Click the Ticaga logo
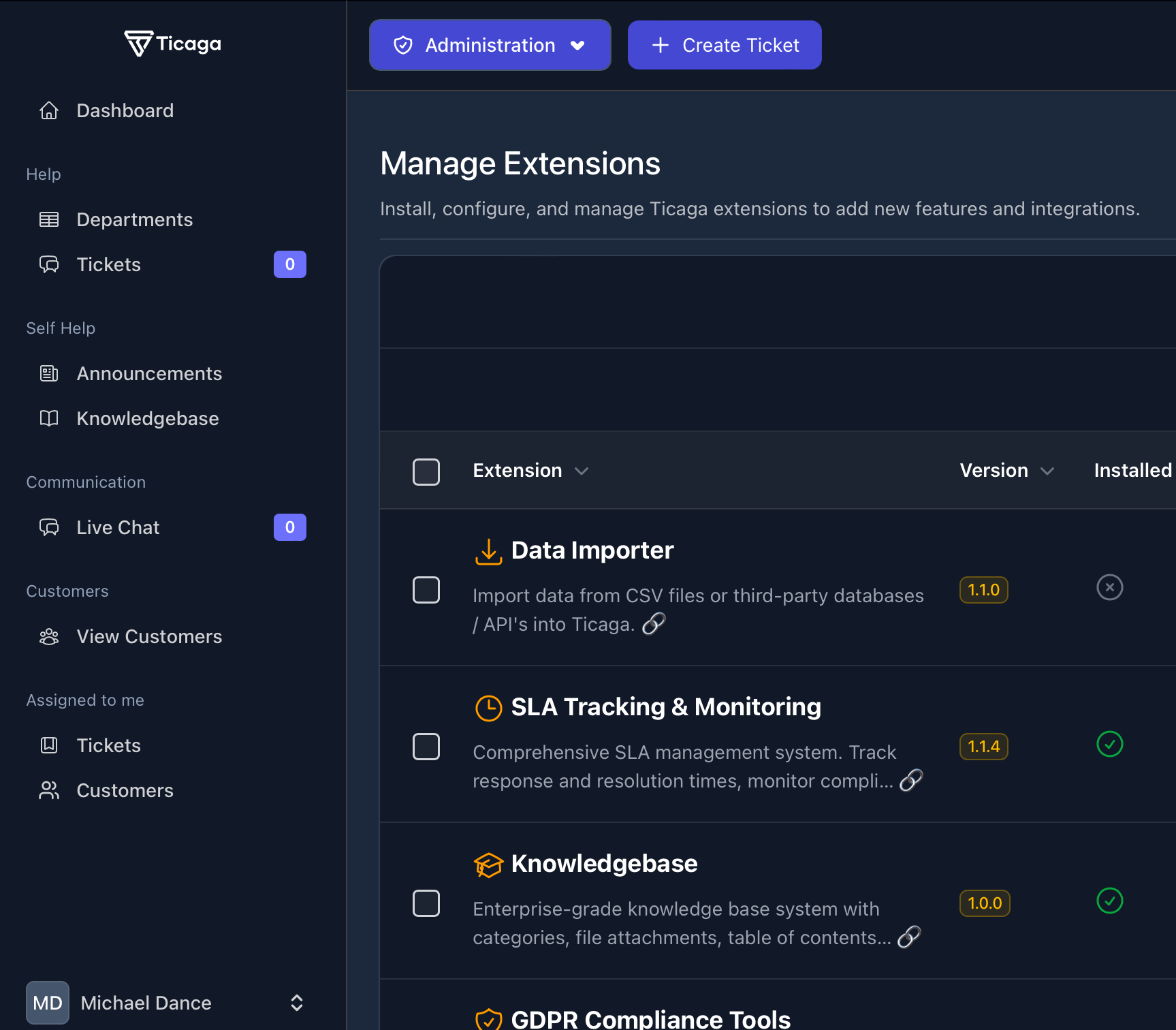1176x1030 pixels. click(173, 44)
